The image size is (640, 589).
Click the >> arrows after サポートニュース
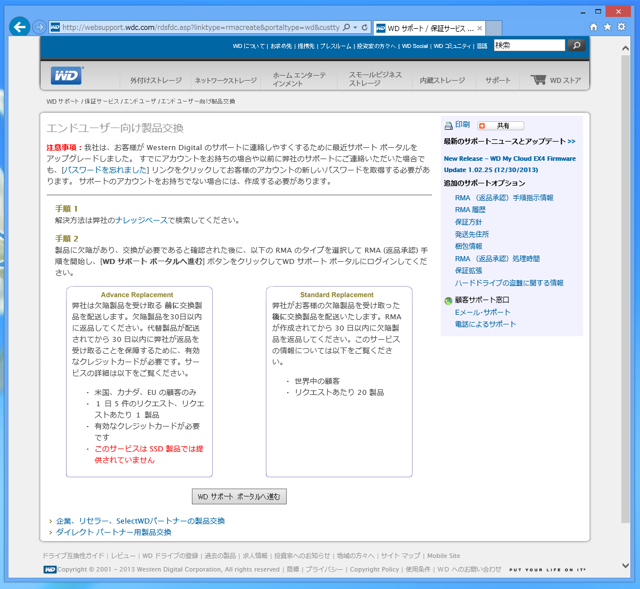coord(571,141)
